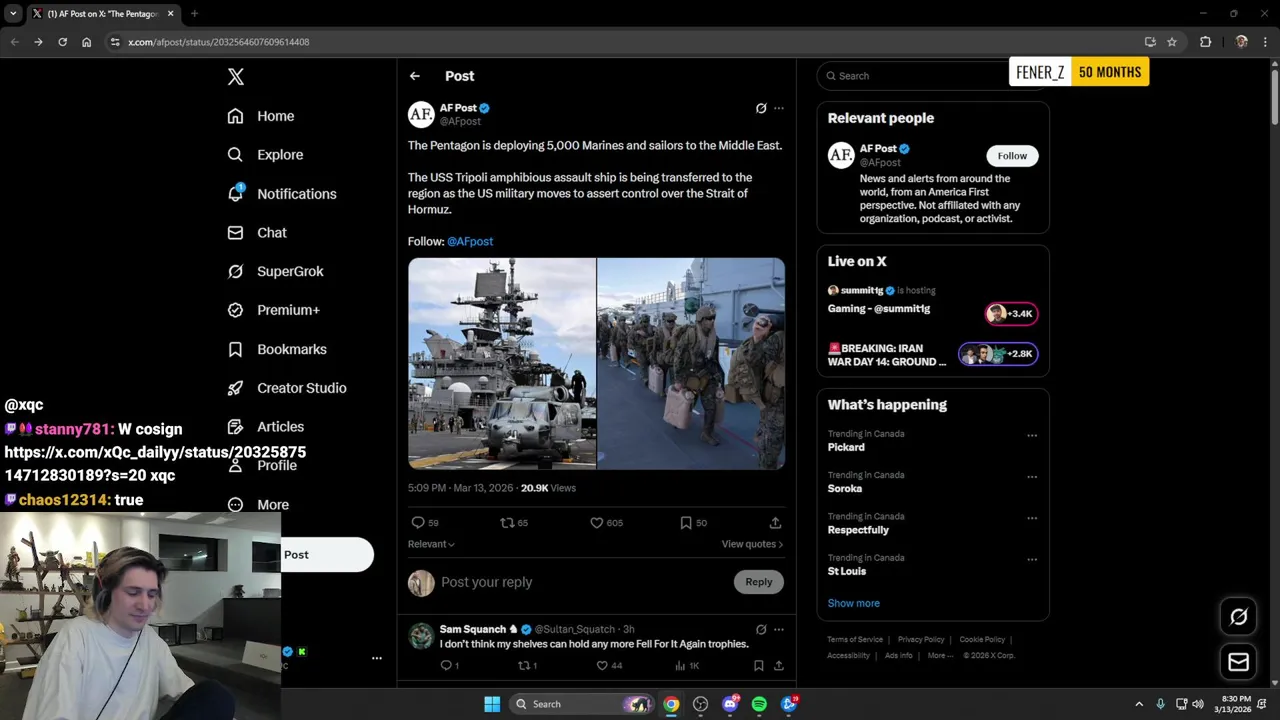Viewport: 1280px width, 720px height.
Task: Click the account options dots in the sidebar
Action: [x=377, y=658]
